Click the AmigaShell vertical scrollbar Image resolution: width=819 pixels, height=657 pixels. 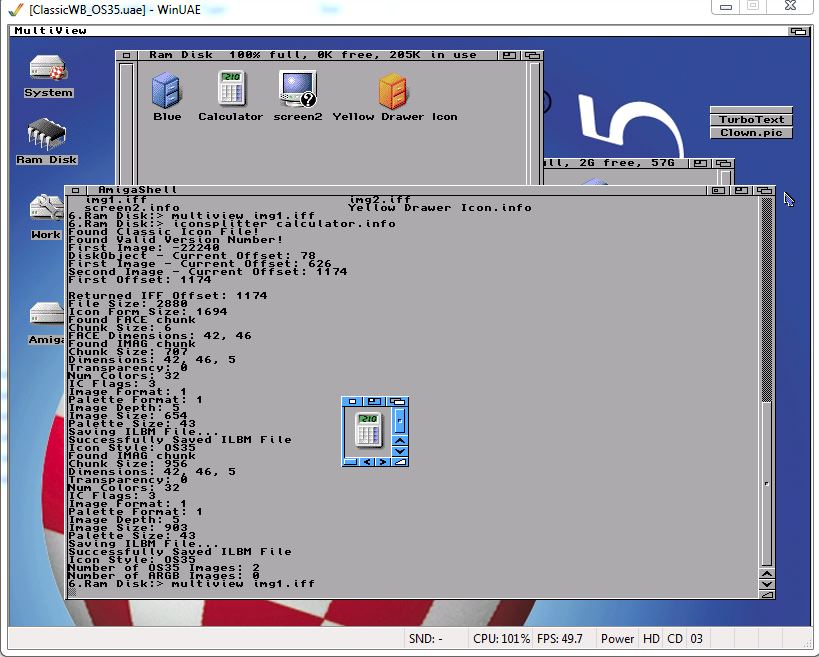[x=766, y=300]
